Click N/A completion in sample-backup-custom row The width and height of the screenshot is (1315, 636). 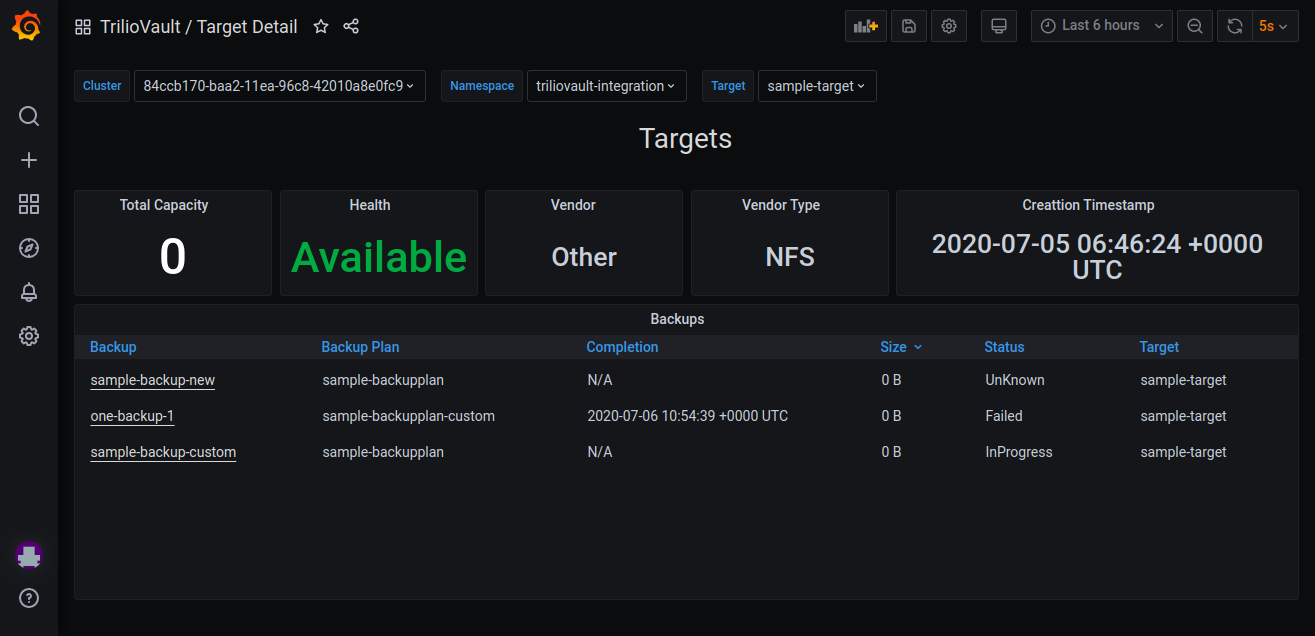pyautogui.click(x=599, y=452)
